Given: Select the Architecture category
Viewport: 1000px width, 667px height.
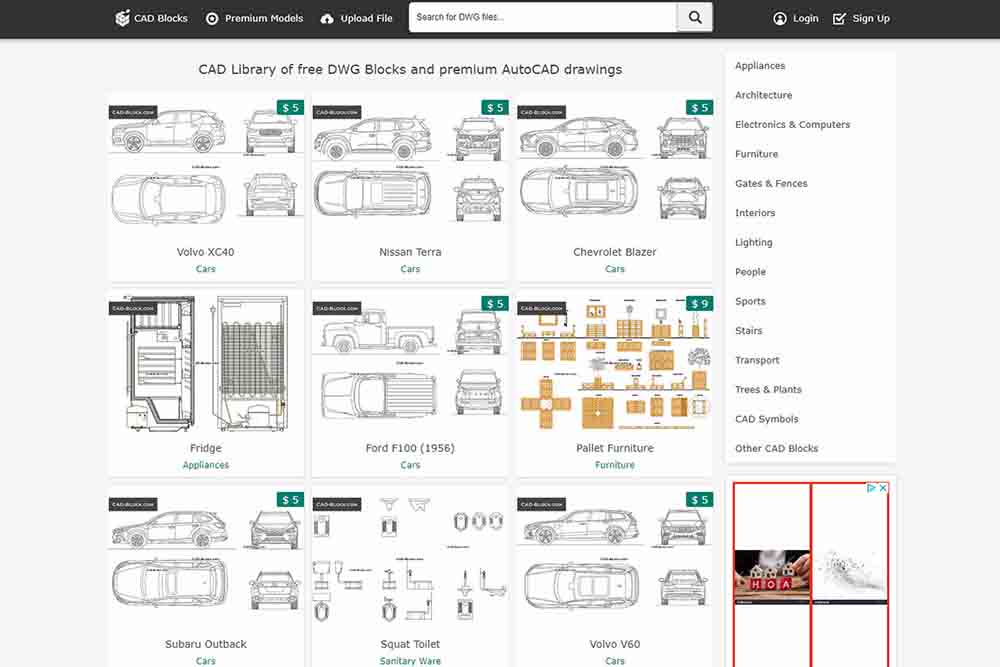Looking at the screenshot, I should (763, 95).
